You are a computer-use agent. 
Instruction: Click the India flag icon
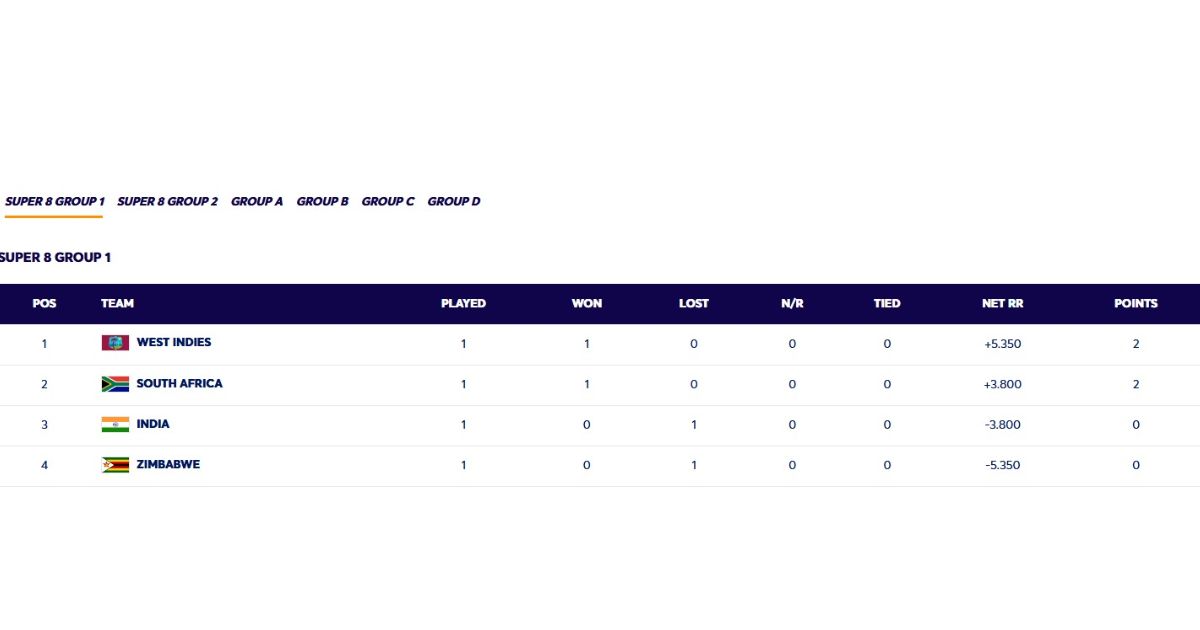(115, 424)
